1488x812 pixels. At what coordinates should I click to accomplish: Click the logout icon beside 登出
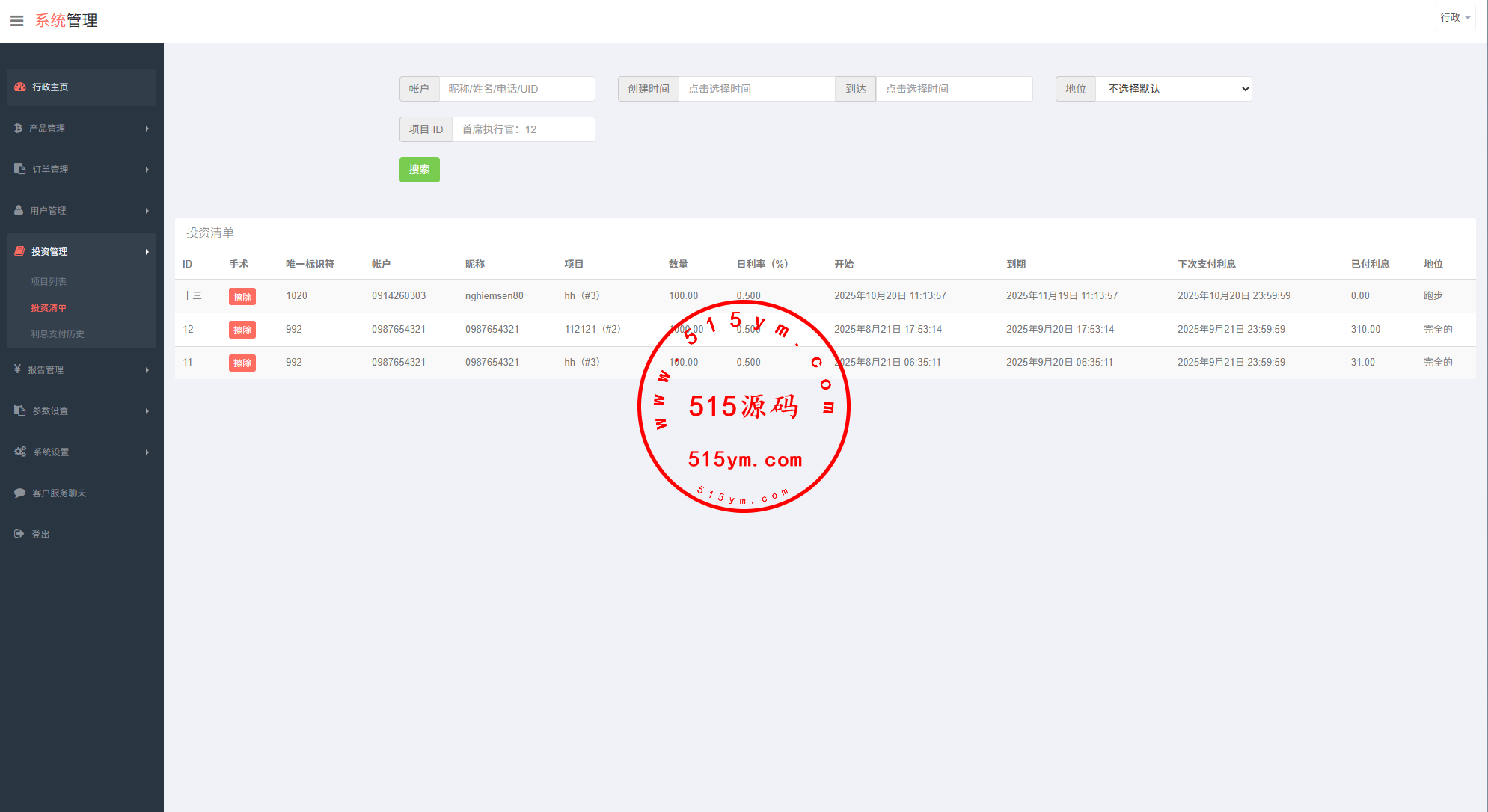tap(19, 534)
